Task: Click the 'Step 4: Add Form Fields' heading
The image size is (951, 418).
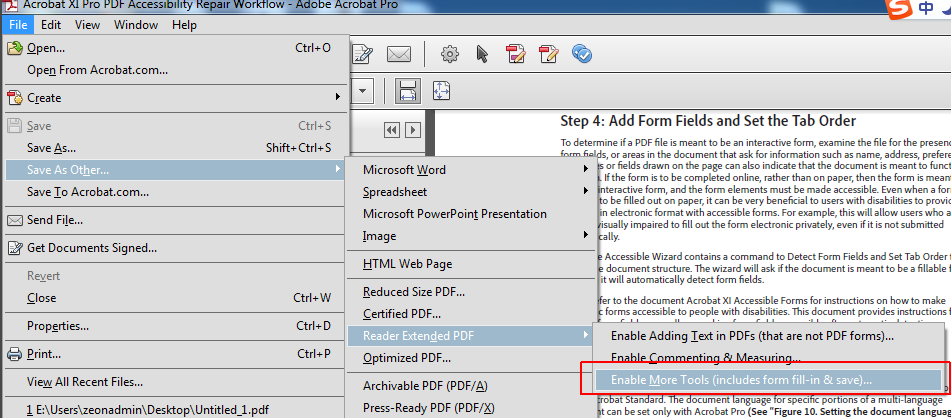Action: [x=708, y=121]
